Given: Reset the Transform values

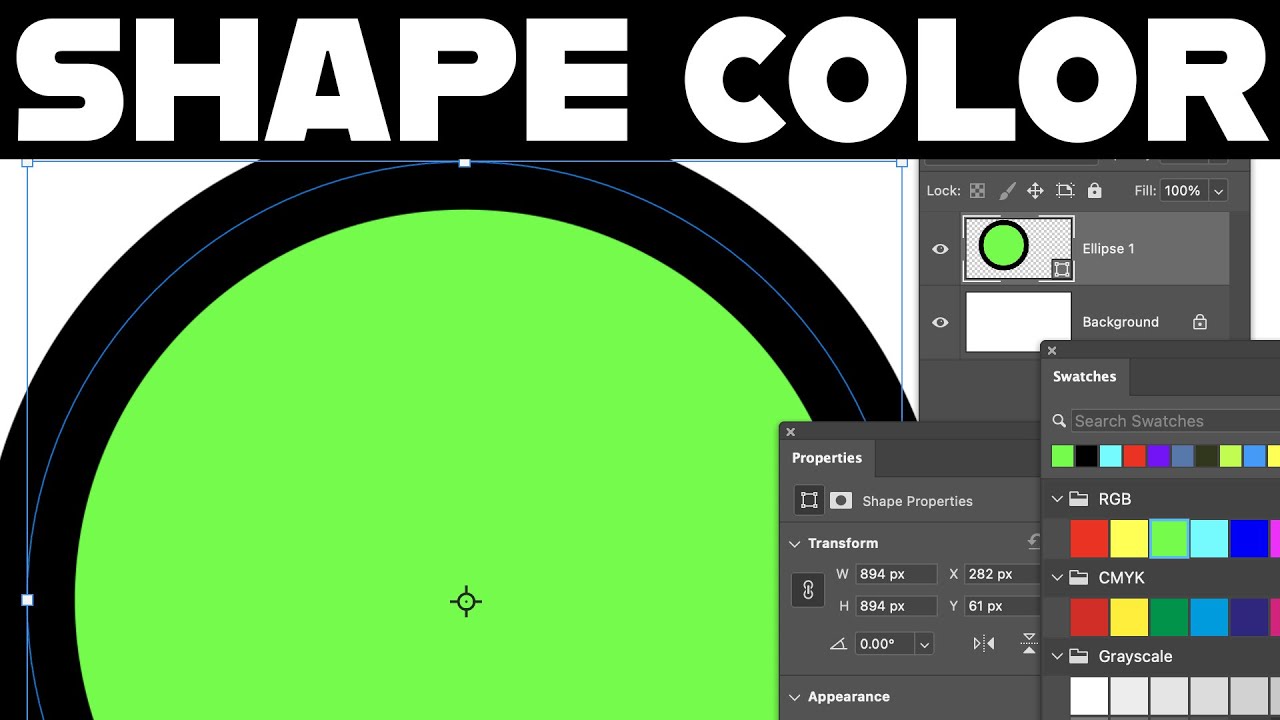Looking at the screenshot, I should [1033, 542].
